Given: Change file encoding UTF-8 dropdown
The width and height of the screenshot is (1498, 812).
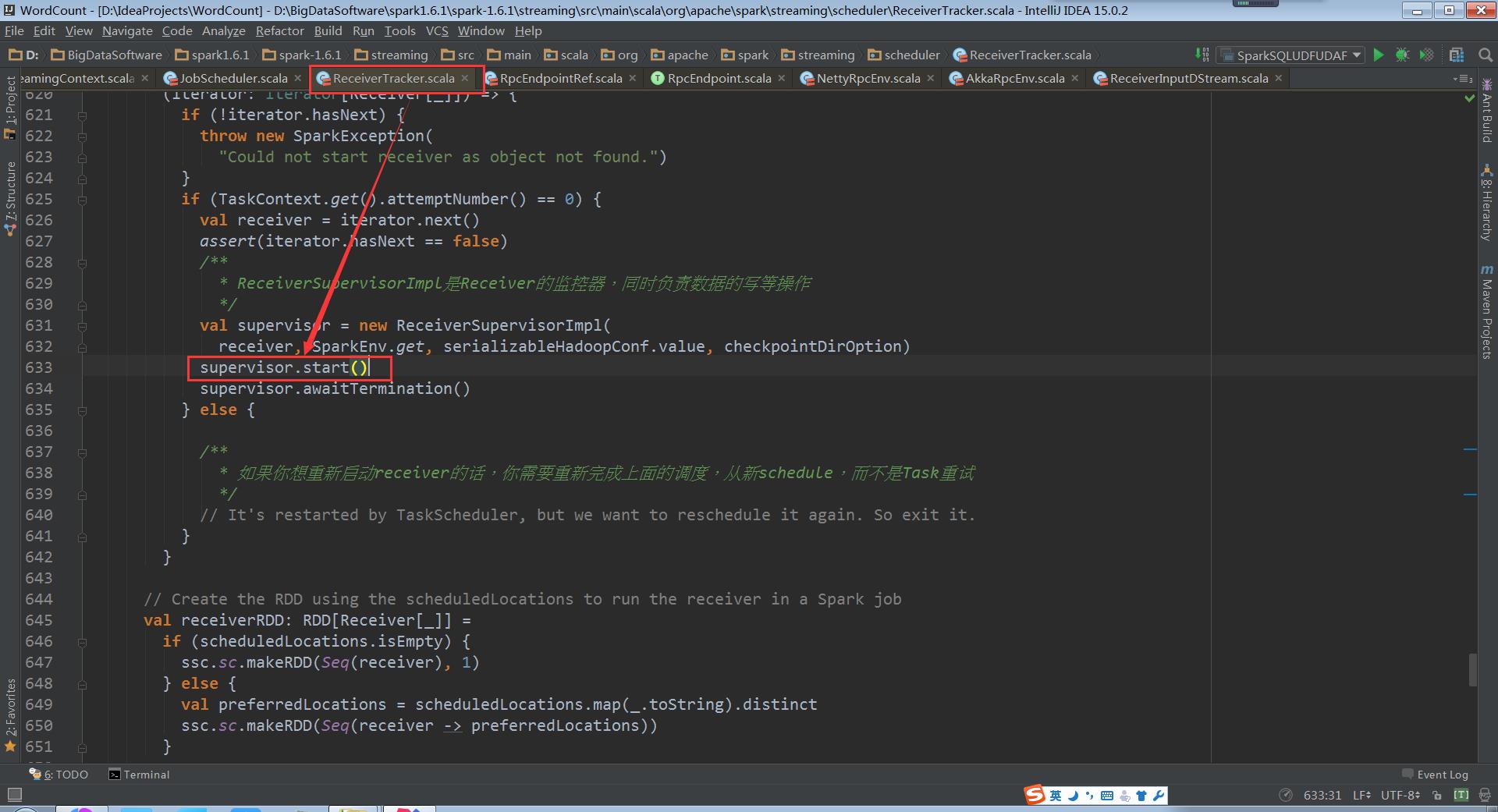Looking at the screenshot, I should 1400,795.
